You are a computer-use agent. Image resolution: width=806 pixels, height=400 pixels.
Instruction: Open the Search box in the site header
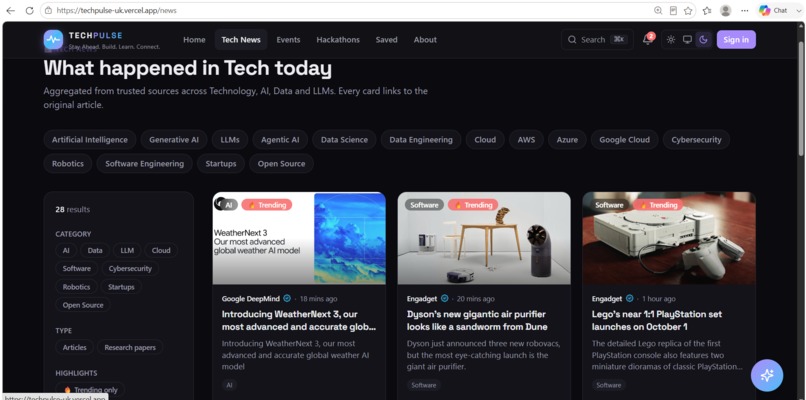tap(597, 40)
